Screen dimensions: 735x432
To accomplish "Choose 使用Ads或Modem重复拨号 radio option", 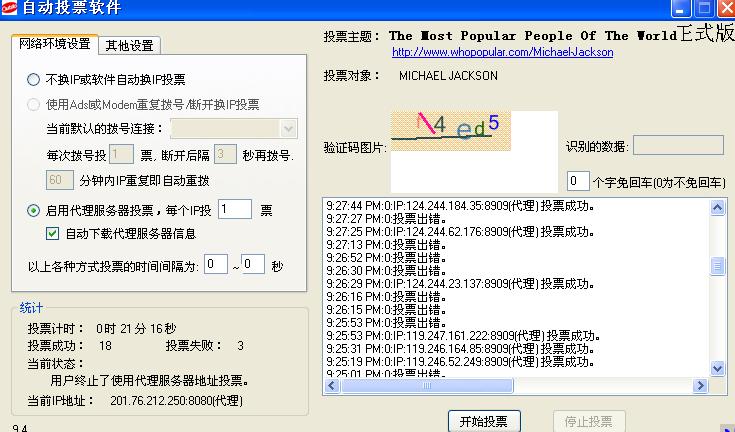I will coord(35,104).
